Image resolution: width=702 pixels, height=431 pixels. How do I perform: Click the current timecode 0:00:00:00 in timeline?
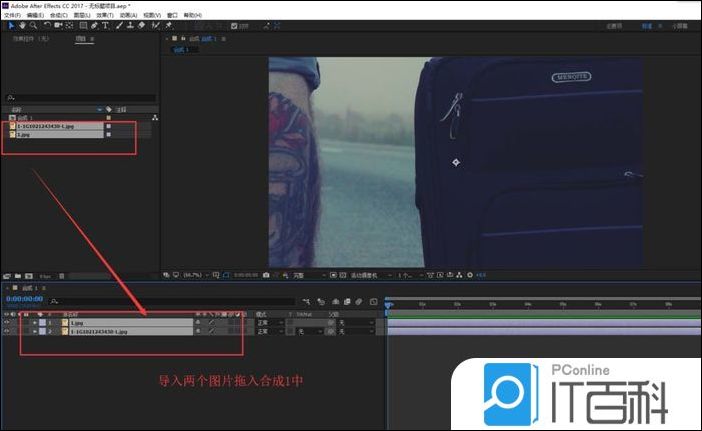23,298
